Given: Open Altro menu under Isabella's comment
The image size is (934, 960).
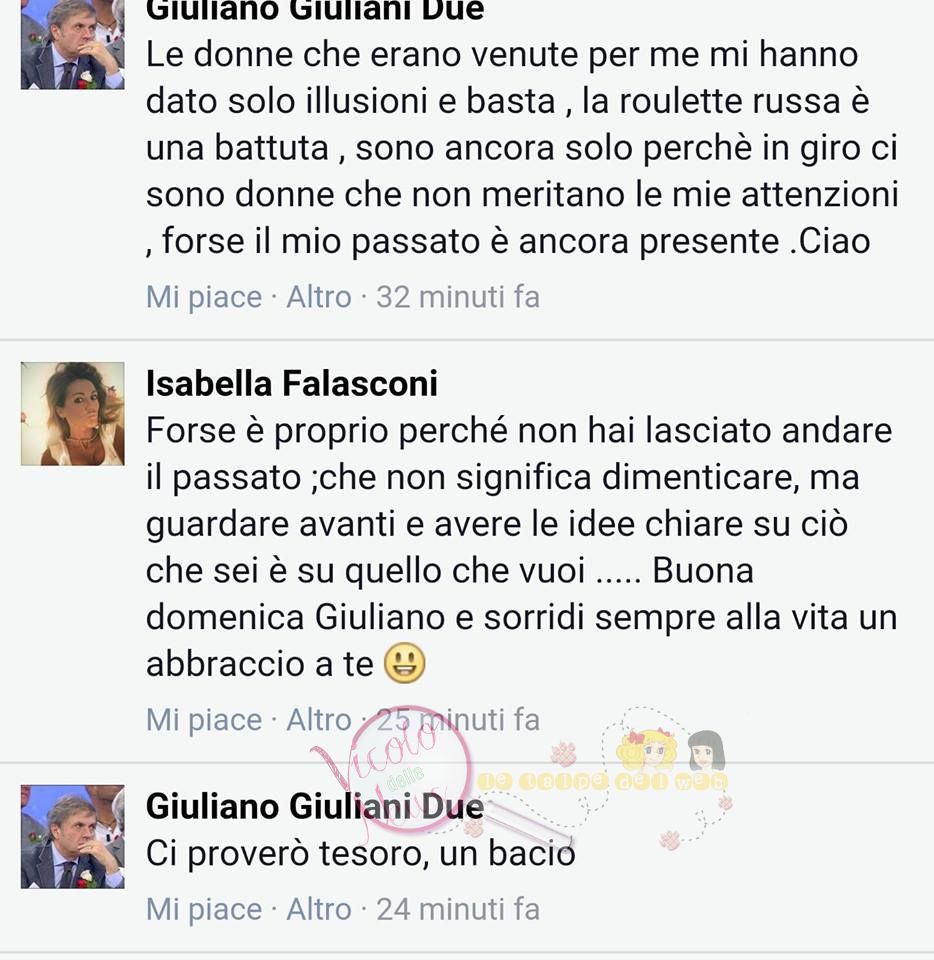Looking at the screenshot, I should [x=319, y=720].
